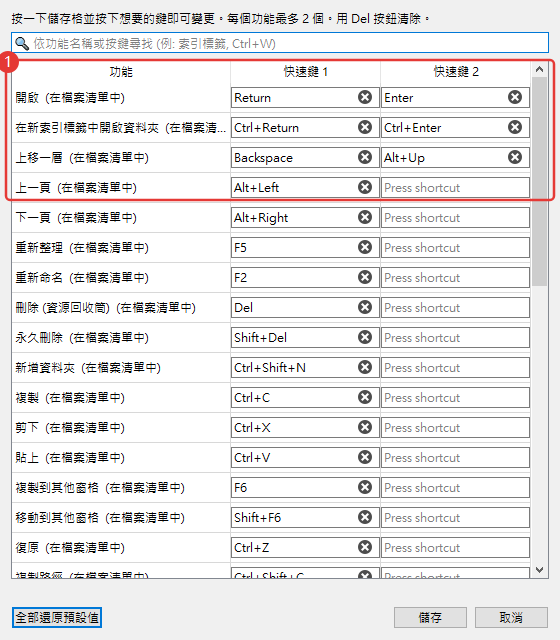This screenshot has height=640, width=560.
Task: Clear the Ctrl+Z shortcut for 復原
Action: tap(365, 547)
